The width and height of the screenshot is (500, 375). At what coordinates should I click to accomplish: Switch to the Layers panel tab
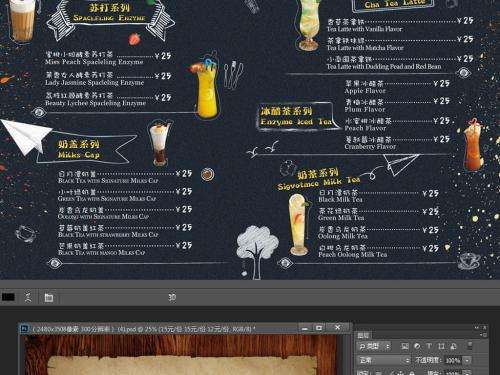click(363, 335)
